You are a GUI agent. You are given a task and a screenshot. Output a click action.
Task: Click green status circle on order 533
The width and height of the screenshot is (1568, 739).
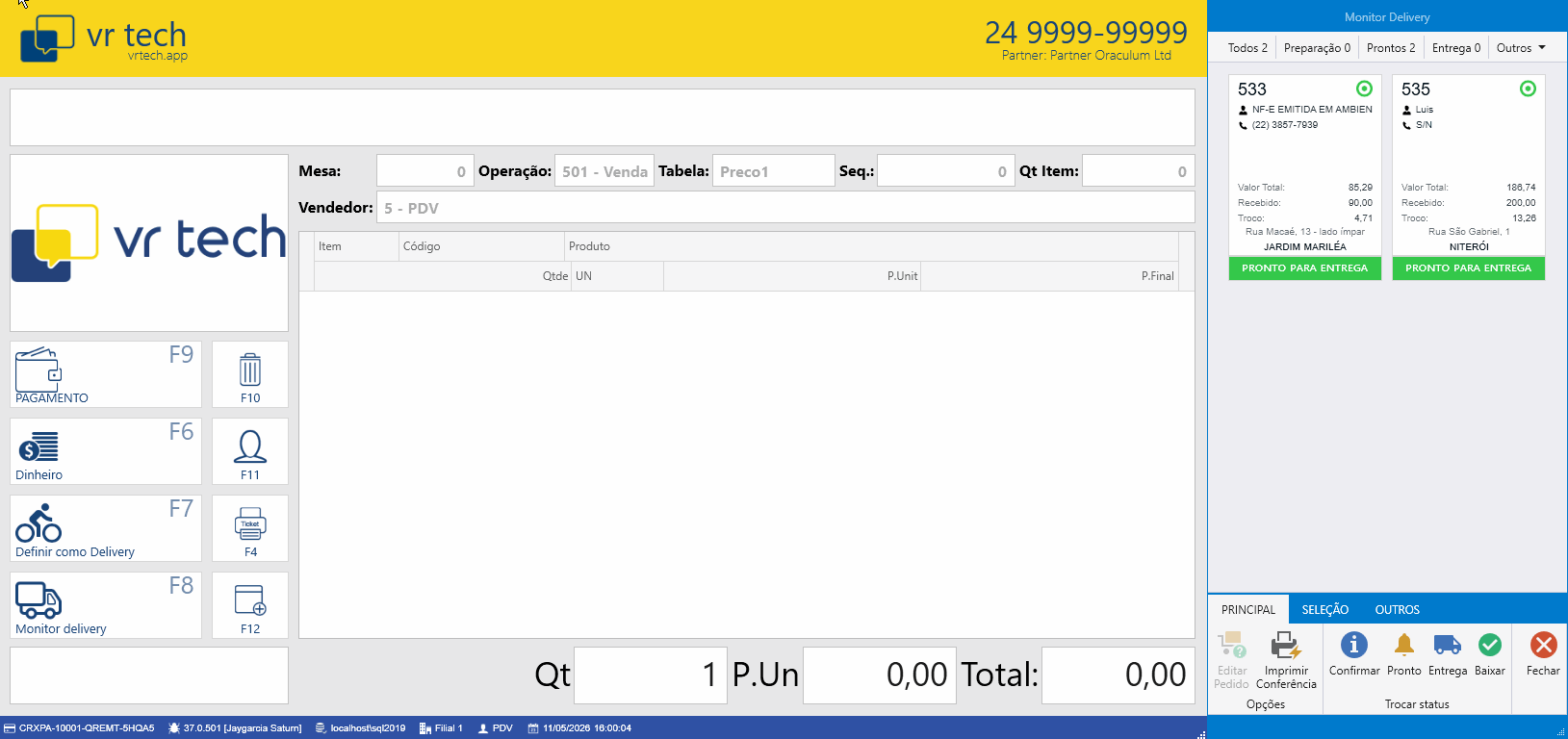coord(1364,89)
